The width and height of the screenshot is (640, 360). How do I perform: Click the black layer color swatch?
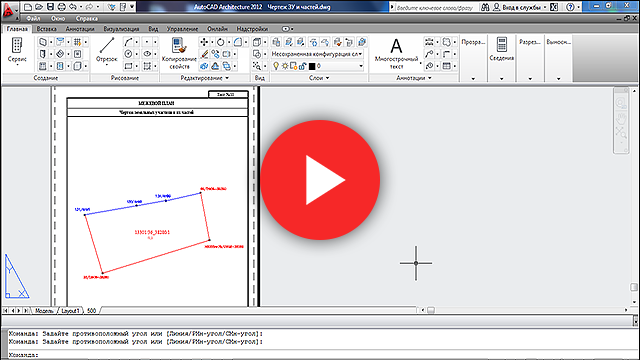pos(312,66)
